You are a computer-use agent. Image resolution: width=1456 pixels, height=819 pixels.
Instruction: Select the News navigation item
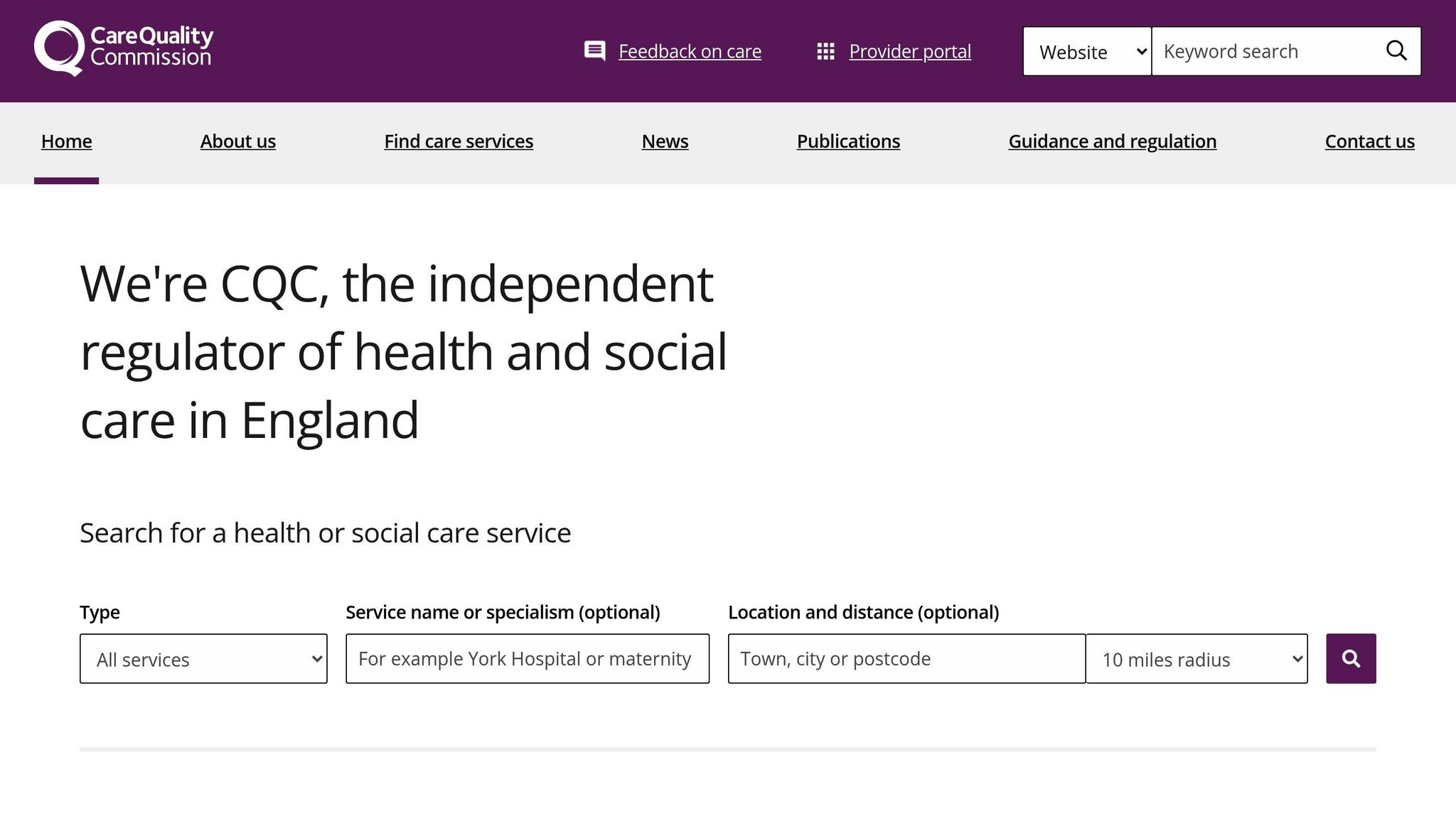pos(664,141)
